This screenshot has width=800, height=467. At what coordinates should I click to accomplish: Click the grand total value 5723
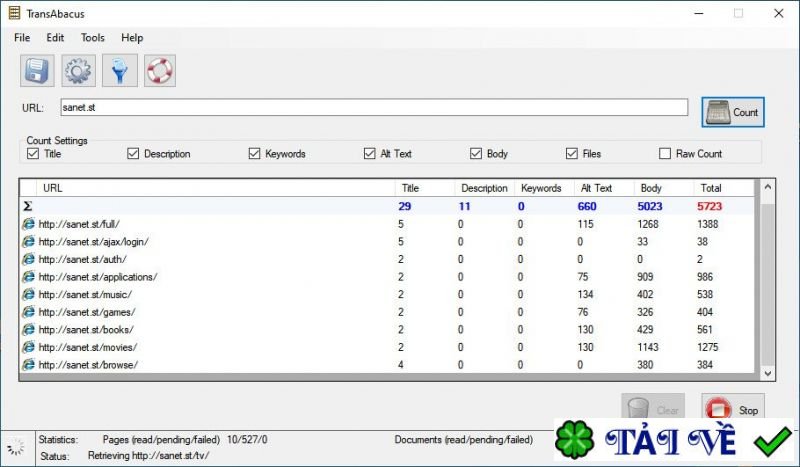(x=709, y=206)
